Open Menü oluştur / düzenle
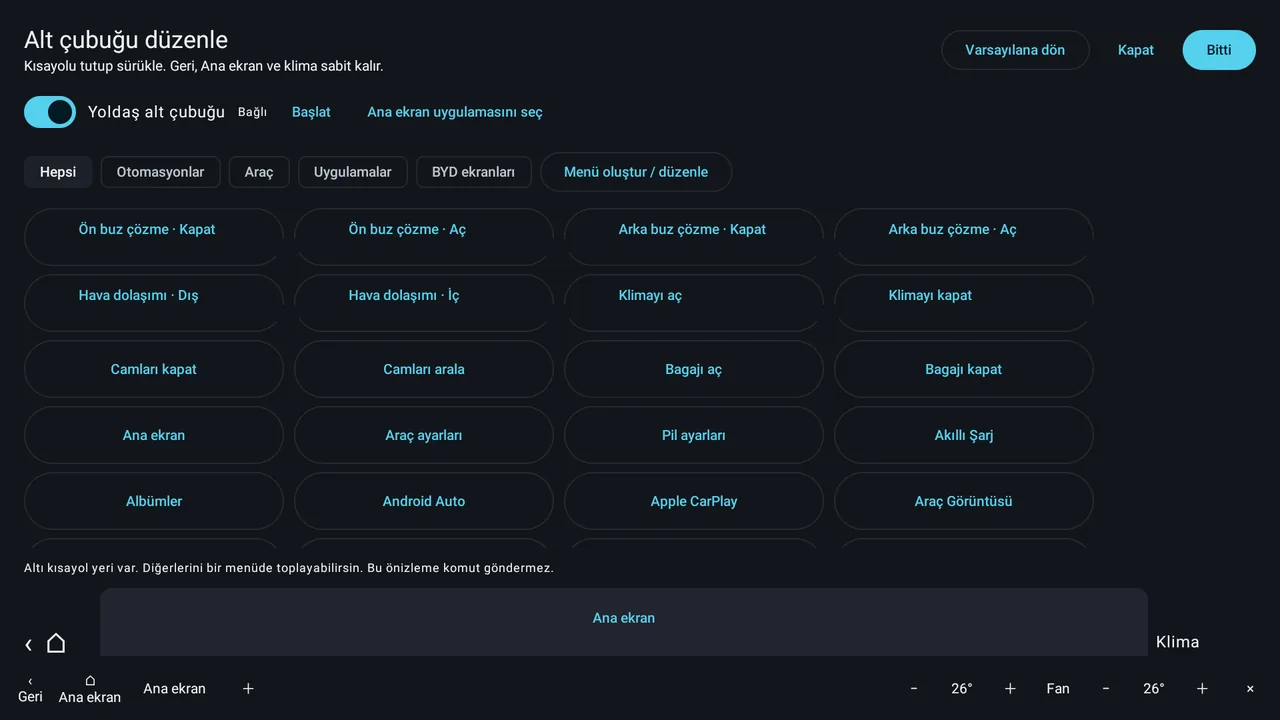The width and height of the screenshot is (1280, 720). pyautogui.click(x=636, y=172)
